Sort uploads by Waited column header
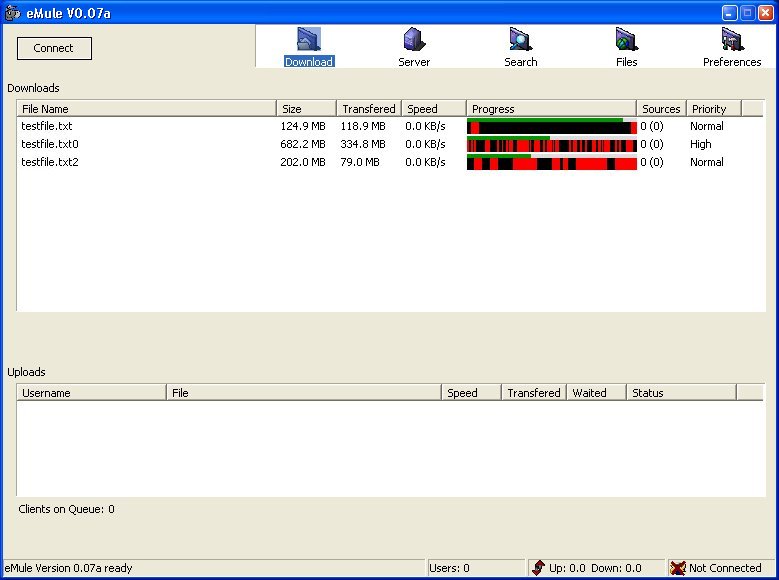 [x=597, y=393]
